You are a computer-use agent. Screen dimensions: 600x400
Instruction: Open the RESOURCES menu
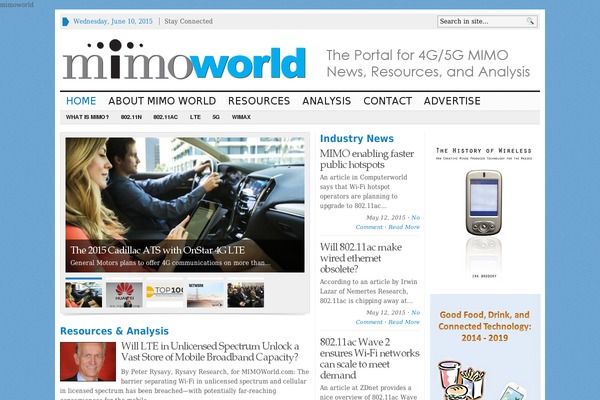[259, 101]
